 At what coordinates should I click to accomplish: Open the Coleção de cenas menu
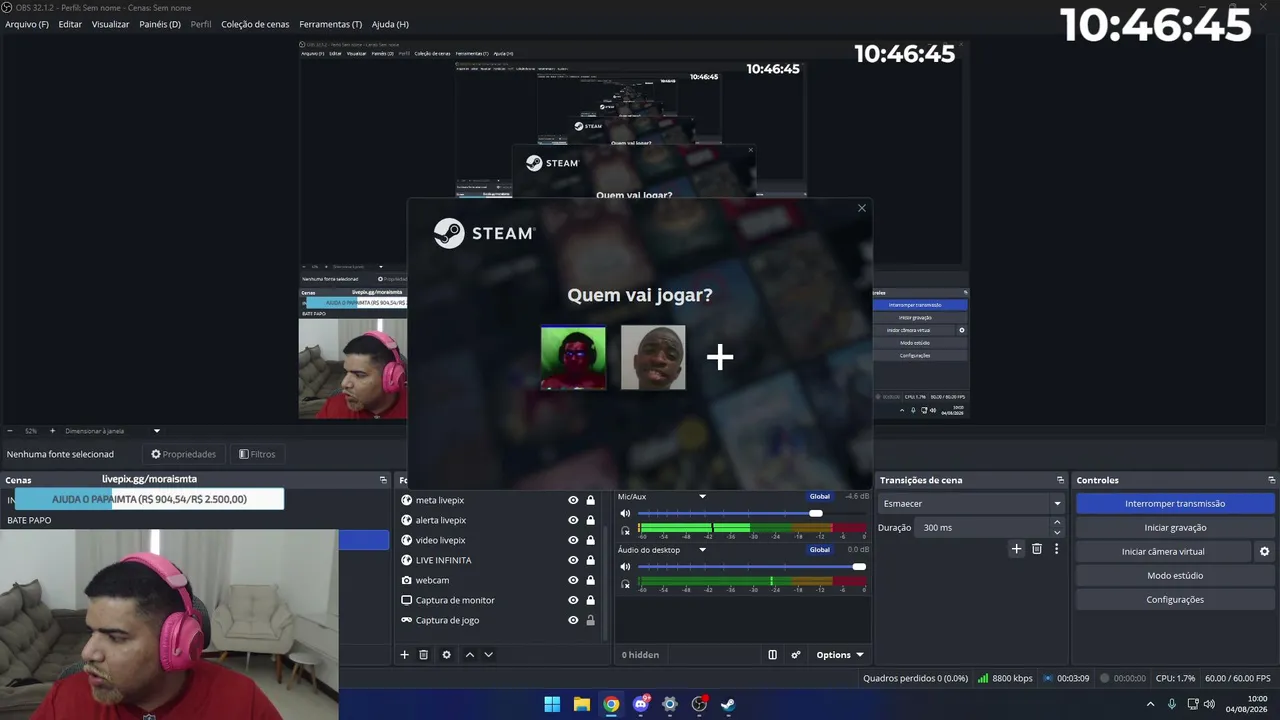[x=255, y=24]
